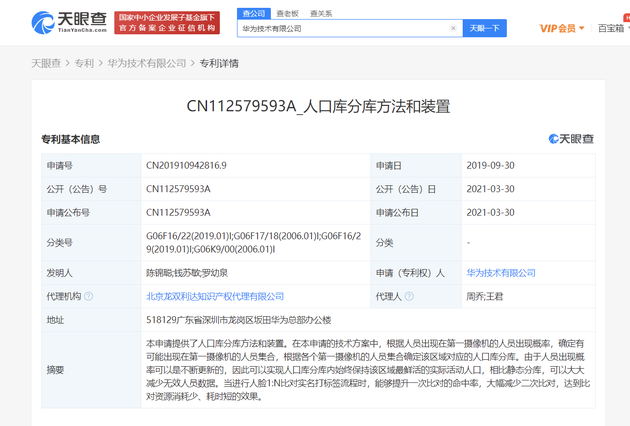
Task: Click the 分类号 label cell
Action: coord(91,243)
